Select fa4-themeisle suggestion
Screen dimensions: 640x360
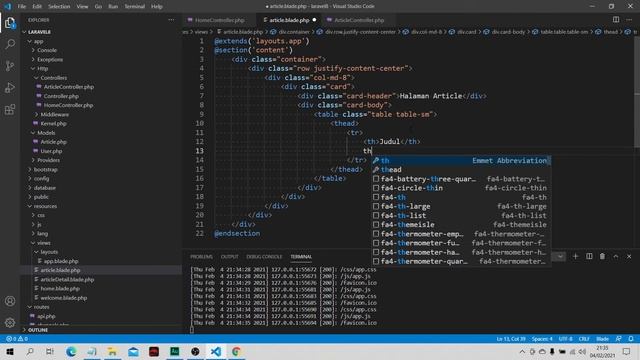461,224
